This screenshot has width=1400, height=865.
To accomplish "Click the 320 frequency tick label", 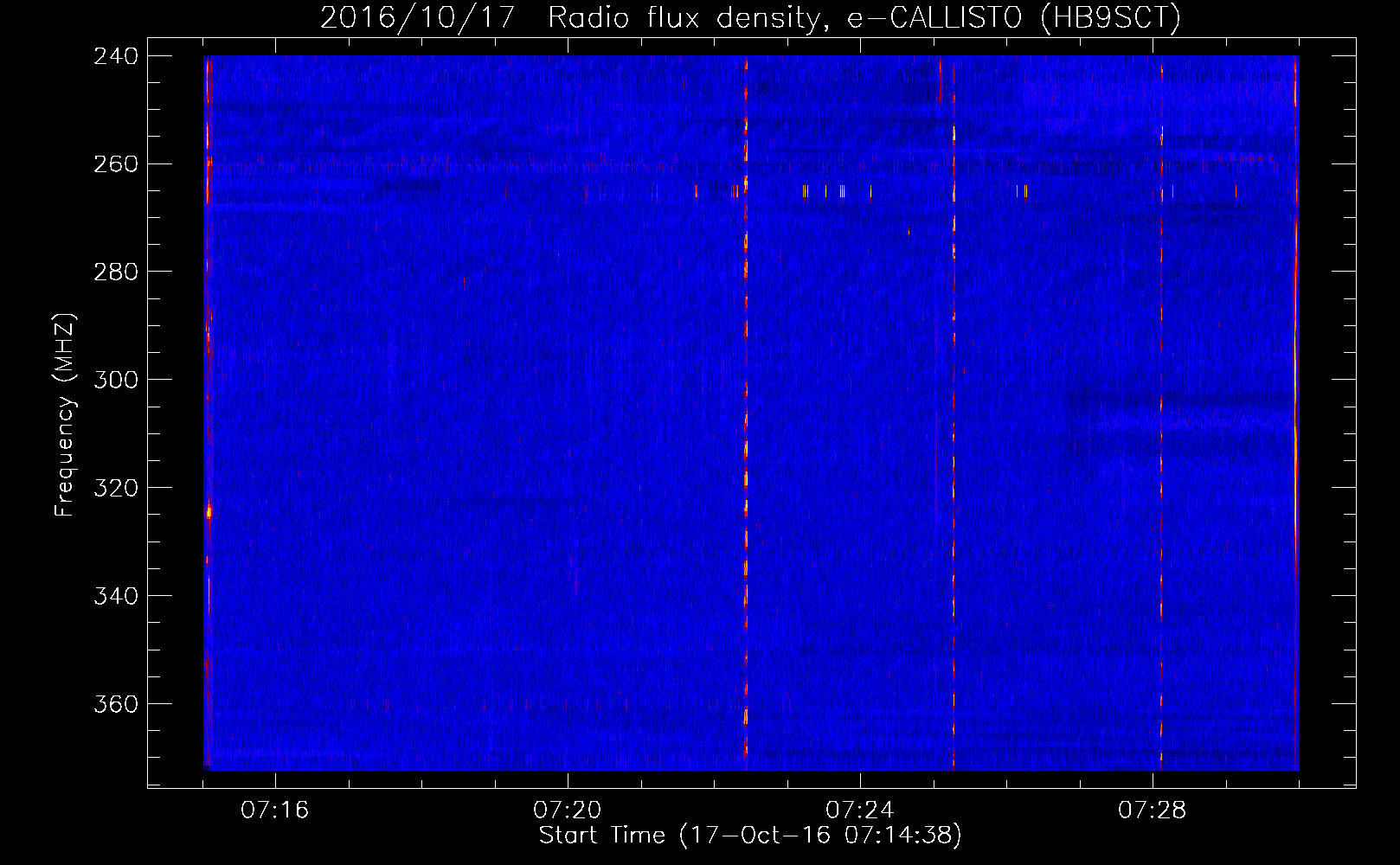I will click(x=116, y=489).
